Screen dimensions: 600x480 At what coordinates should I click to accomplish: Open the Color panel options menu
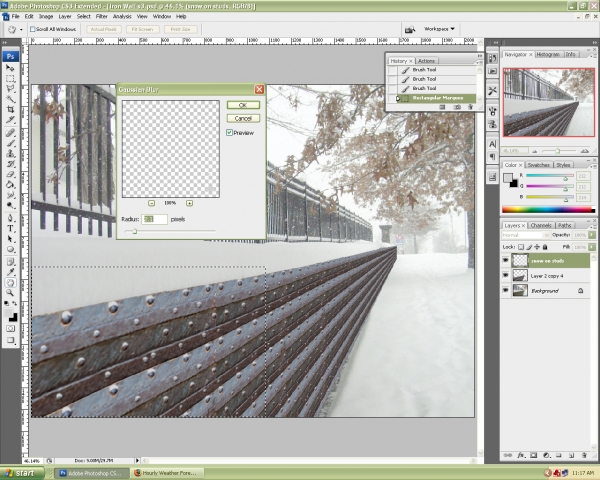click(592, 166)
